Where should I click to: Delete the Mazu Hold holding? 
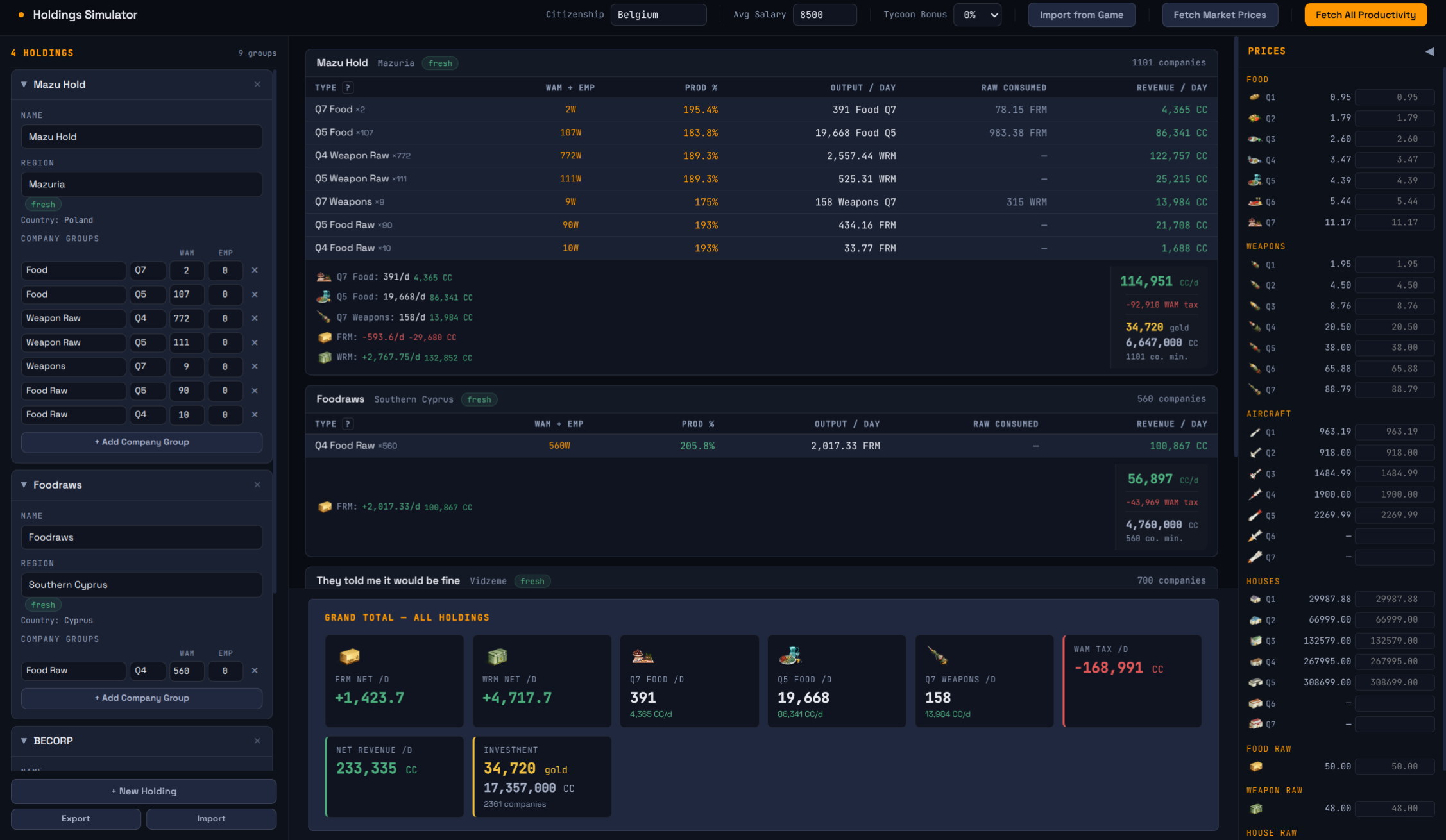(257, 85)
